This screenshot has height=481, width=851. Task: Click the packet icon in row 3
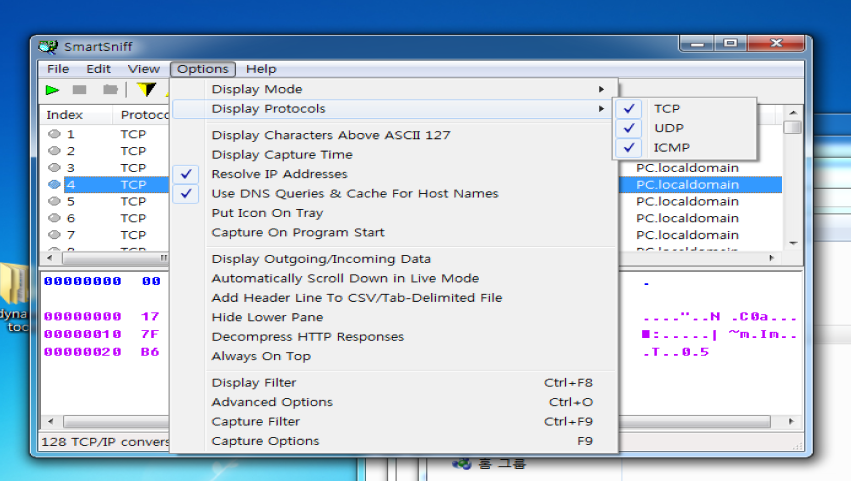tap(54, 167)
